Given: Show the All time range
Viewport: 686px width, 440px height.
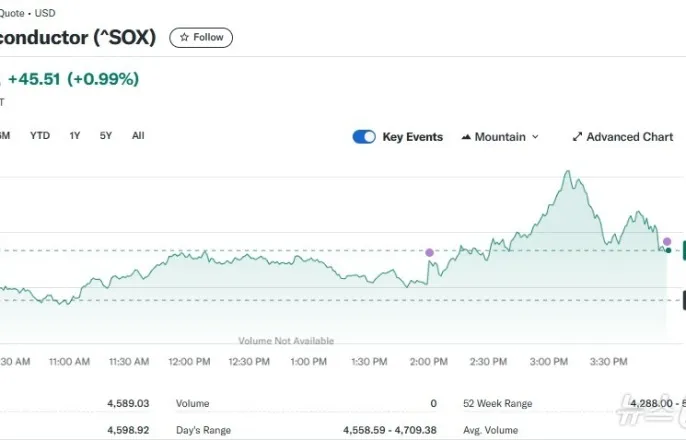Looking at the screenshot, I should tap(138, 136).
